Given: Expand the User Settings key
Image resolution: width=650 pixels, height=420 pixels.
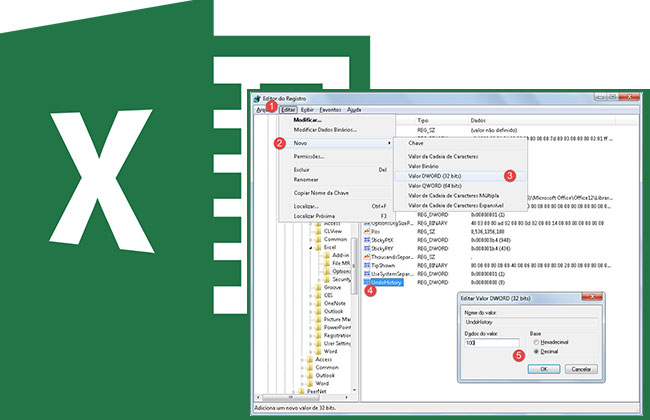Looking at the screenshot, I should (x=310, y=344).
